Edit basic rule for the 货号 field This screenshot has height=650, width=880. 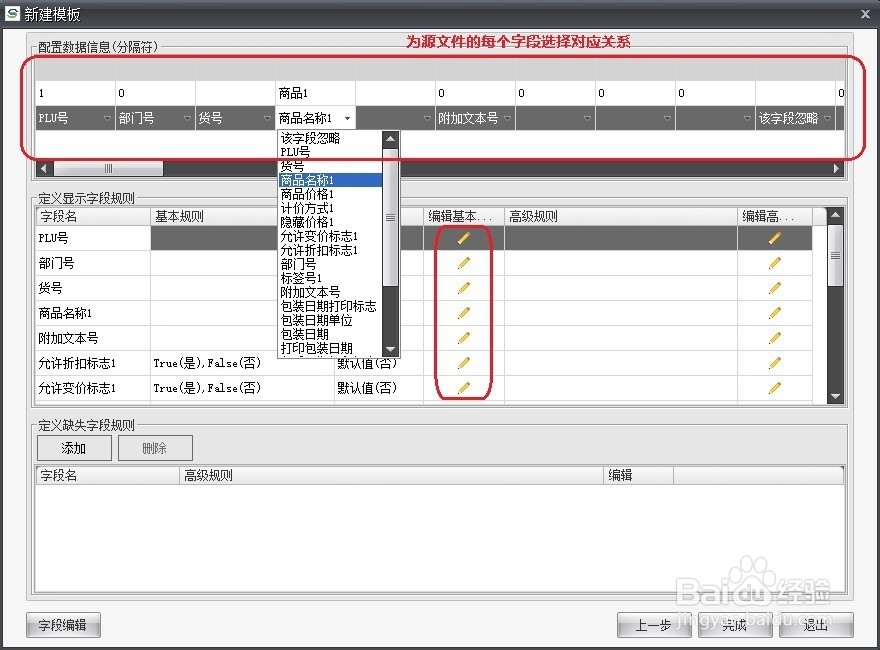click(x=462, y=288)
